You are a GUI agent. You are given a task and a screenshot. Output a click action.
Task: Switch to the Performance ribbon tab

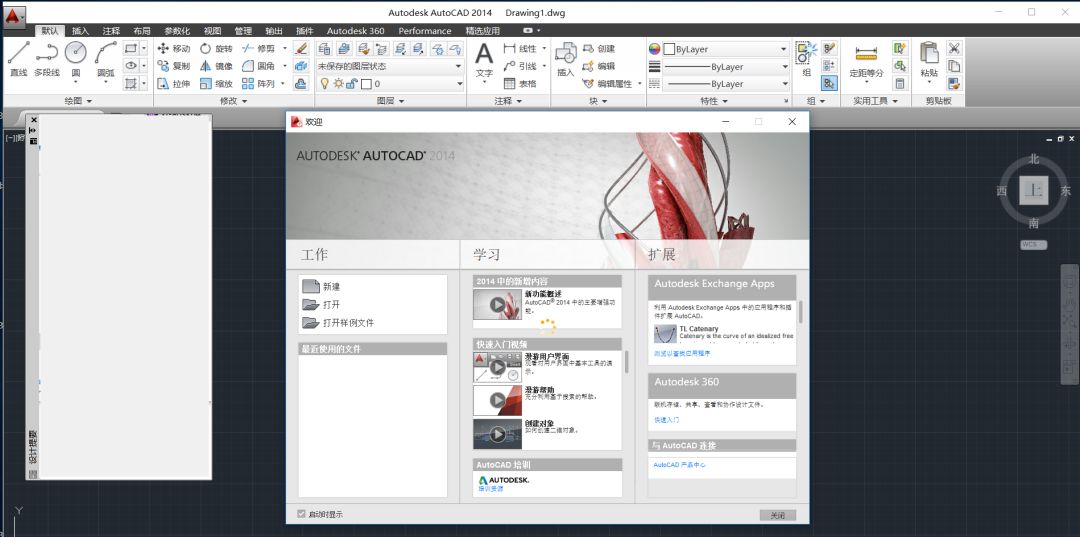click(x=425, y=31)
